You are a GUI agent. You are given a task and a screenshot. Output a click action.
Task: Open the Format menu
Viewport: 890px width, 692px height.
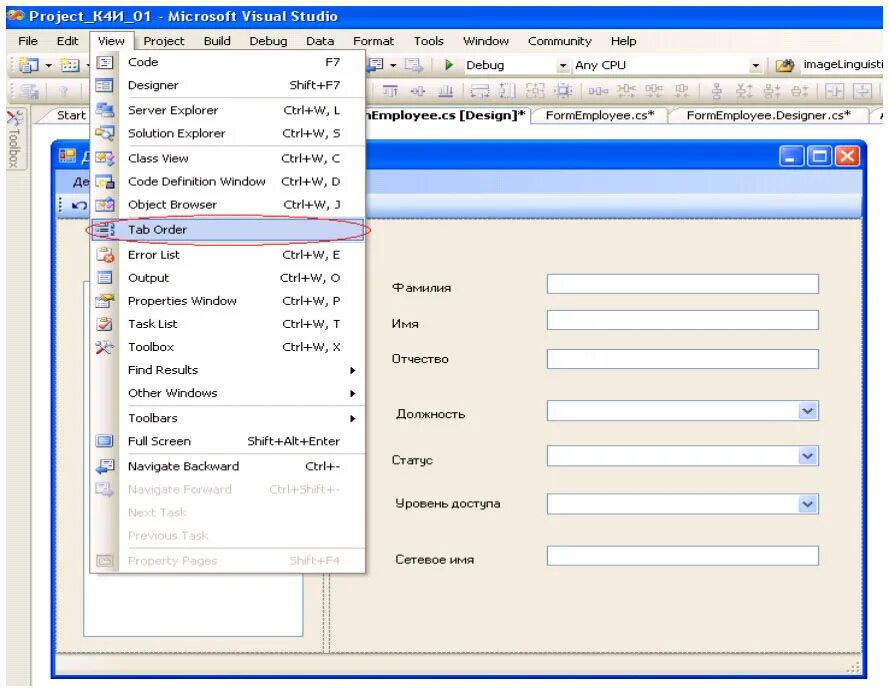[x=373, y=41]
